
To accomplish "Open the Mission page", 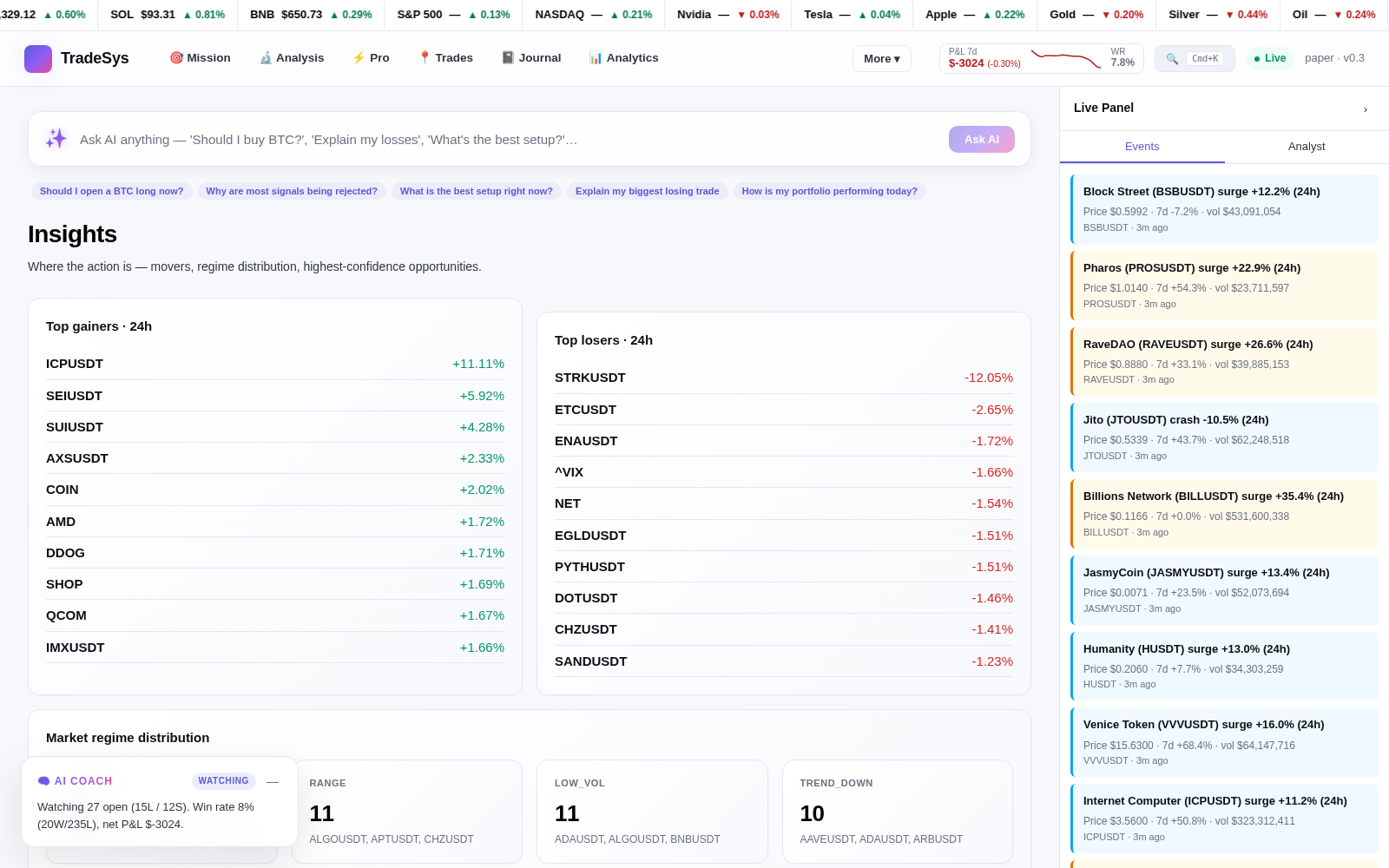I will point(200,58).
